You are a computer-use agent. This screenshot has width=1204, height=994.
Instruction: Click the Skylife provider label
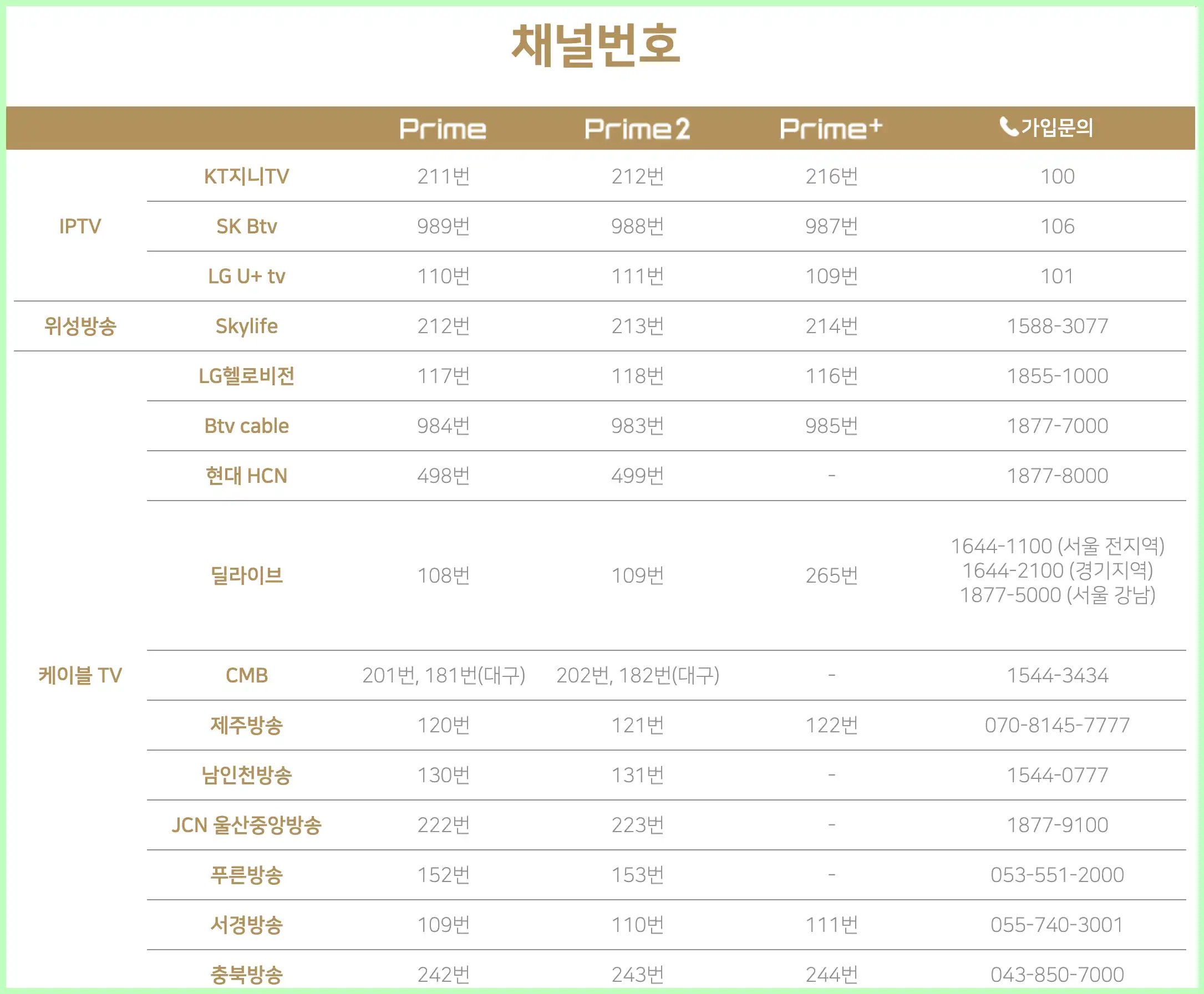(x=246, y=326)
